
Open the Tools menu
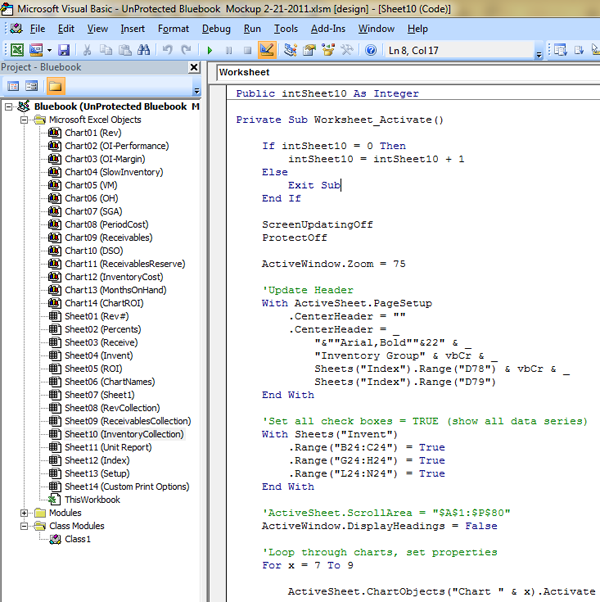(286, 29)
